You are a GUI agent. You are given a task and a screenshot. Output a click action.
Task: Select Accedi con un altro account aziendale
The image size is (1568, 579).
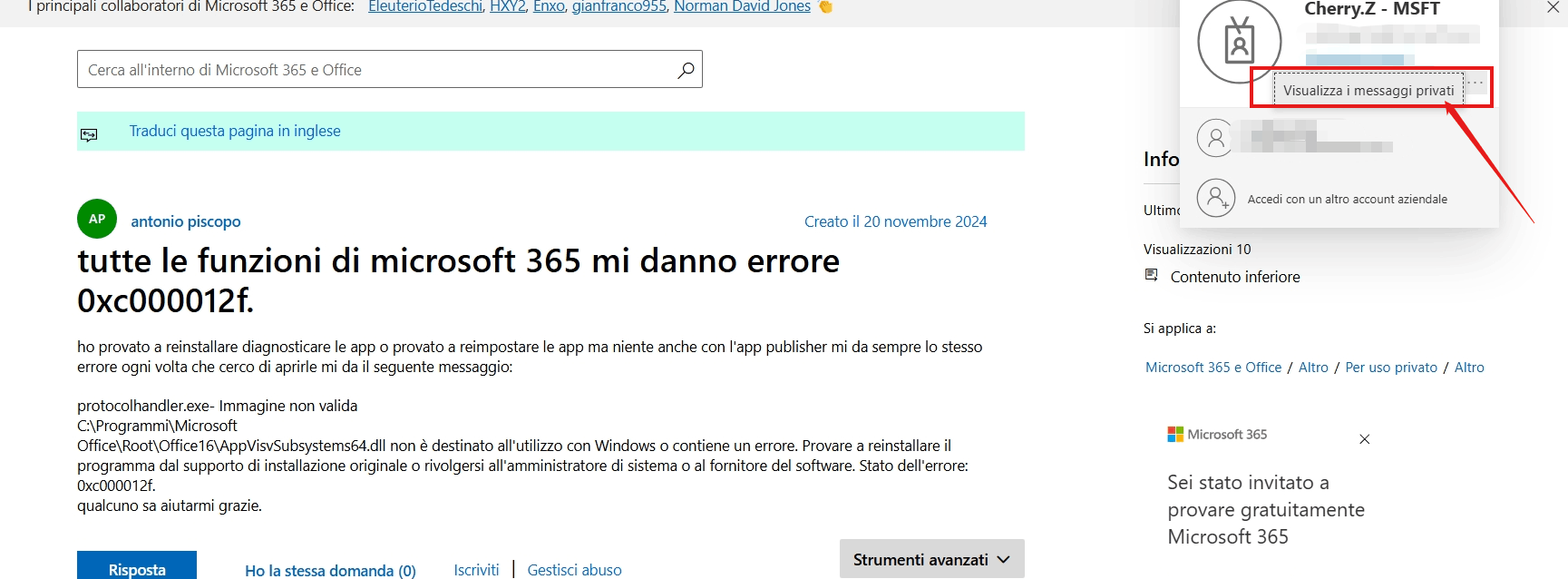[x=1347, y=199]
